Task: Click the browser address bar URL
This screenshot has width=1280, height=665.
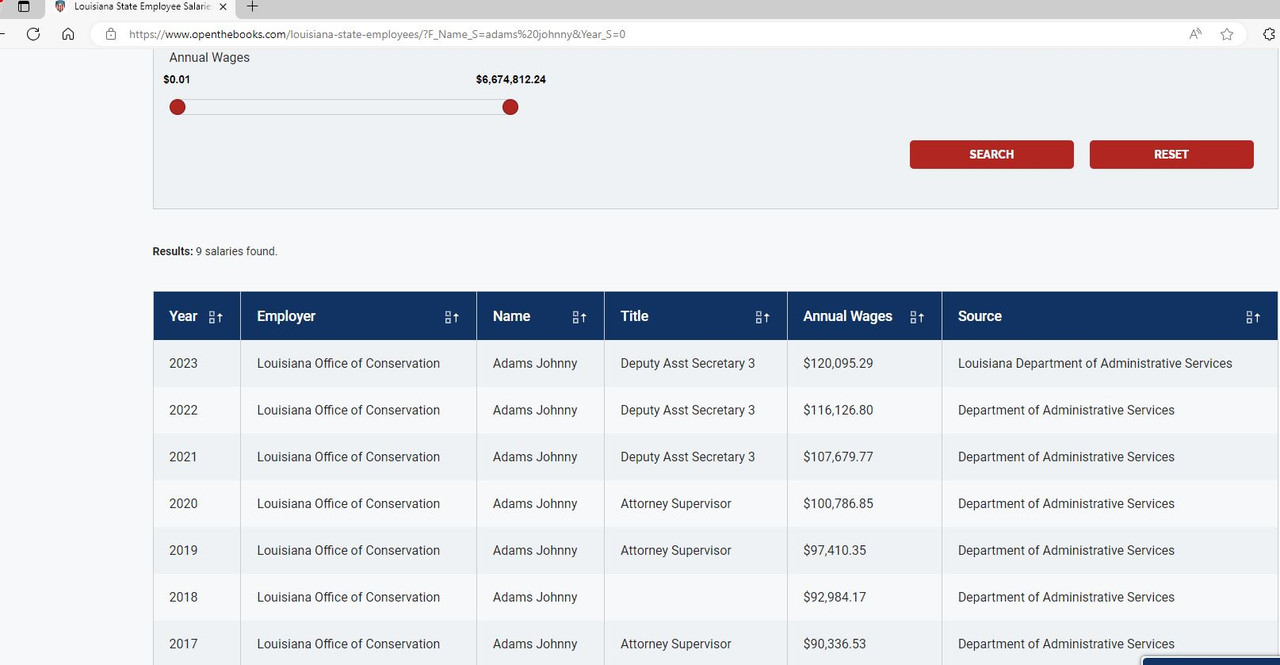Action: pyautogui.click(x=377, y=34)
